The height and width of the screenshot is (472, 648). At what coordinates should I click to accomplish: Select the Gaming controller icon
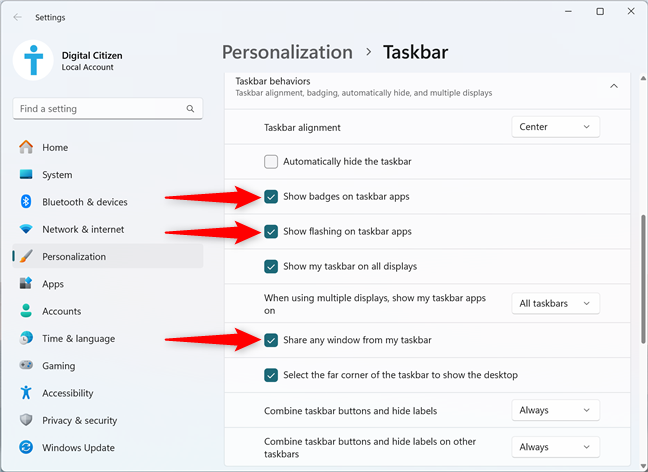(26, 365)
